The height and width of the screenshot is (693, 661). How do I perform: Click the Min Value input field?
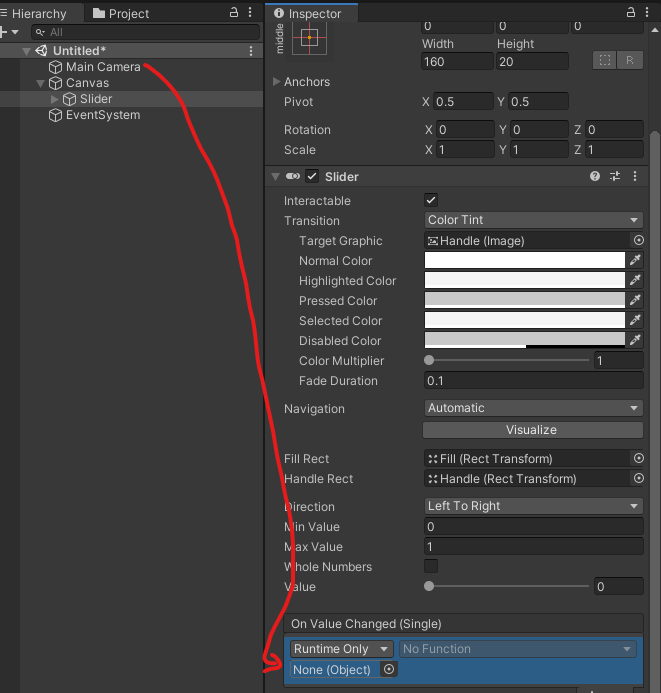pos(533,526)
